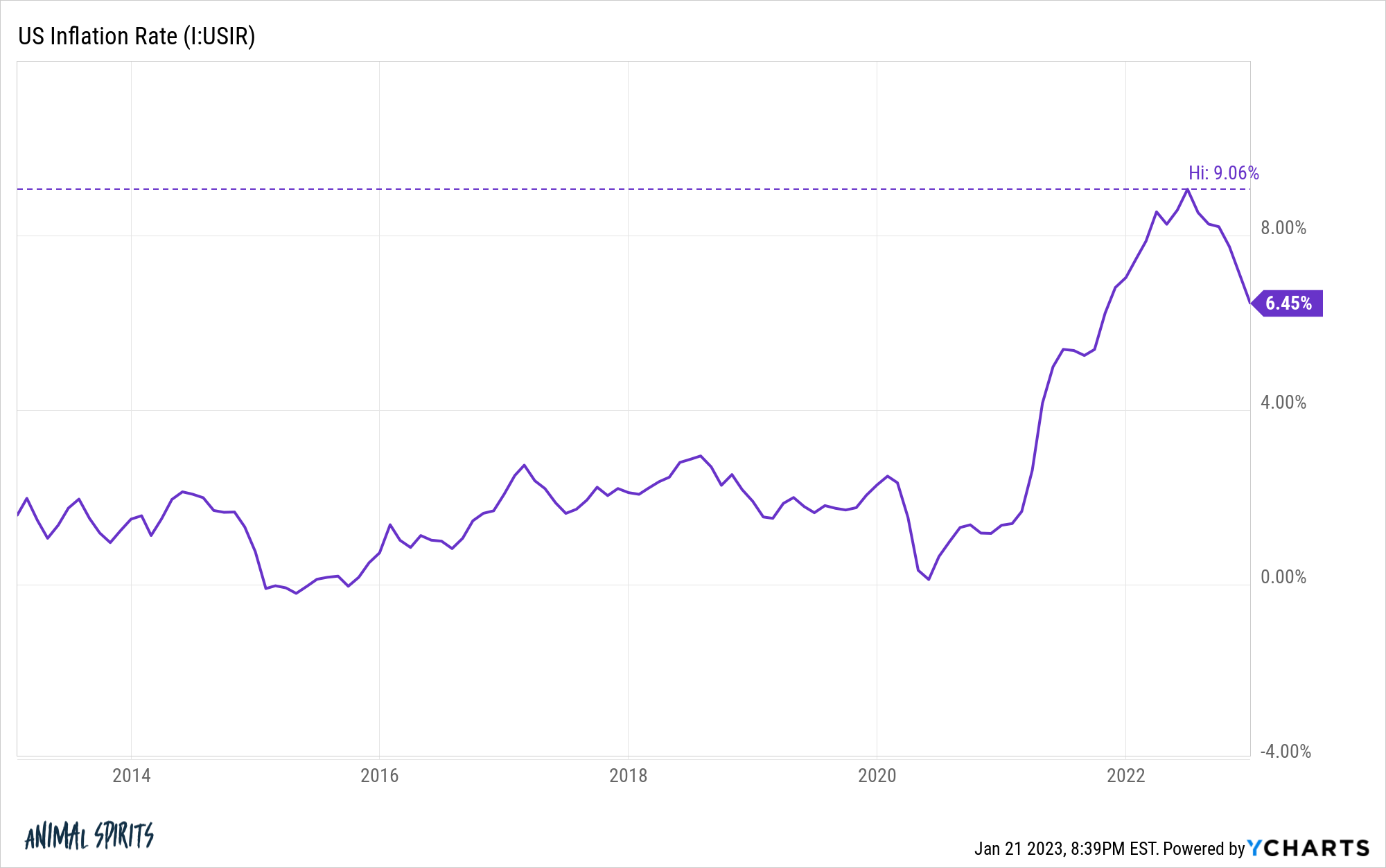Click the 4.00% y-axis label
1386x868 pixels.
(1283, 402)
